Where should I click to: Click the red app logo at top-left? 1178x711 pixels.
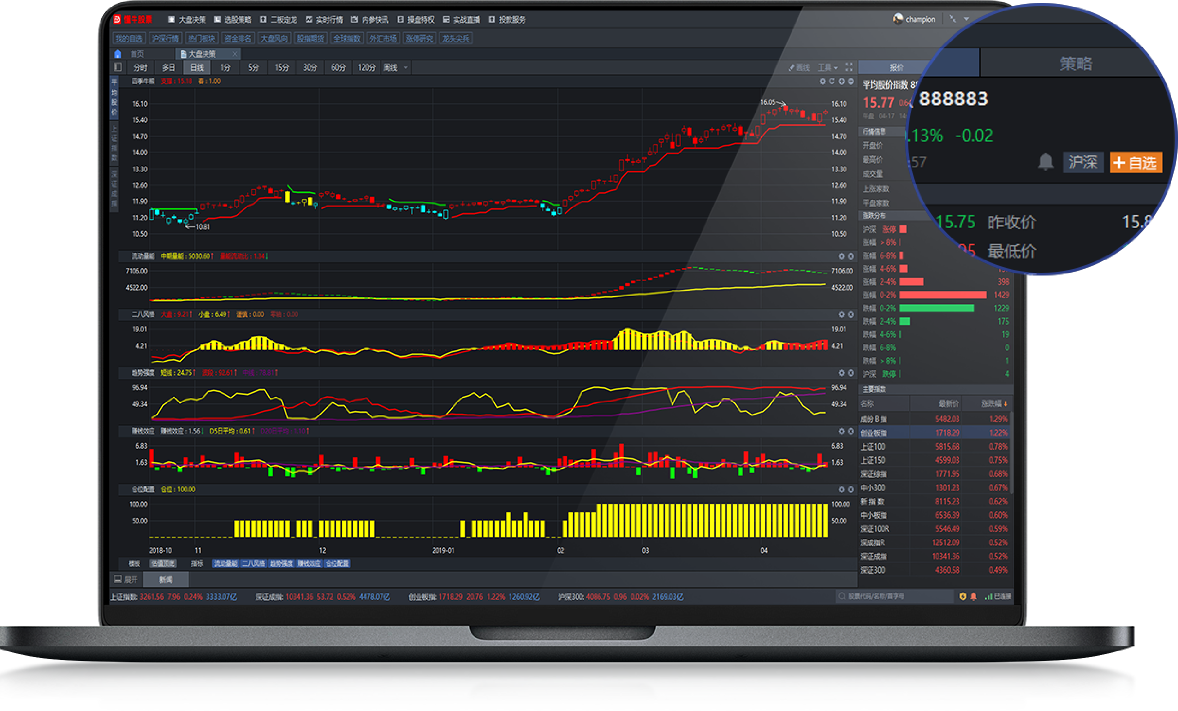117,20
